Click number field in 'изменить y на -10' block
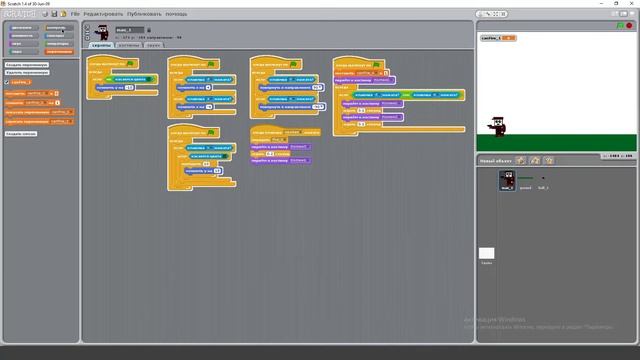 129,88
